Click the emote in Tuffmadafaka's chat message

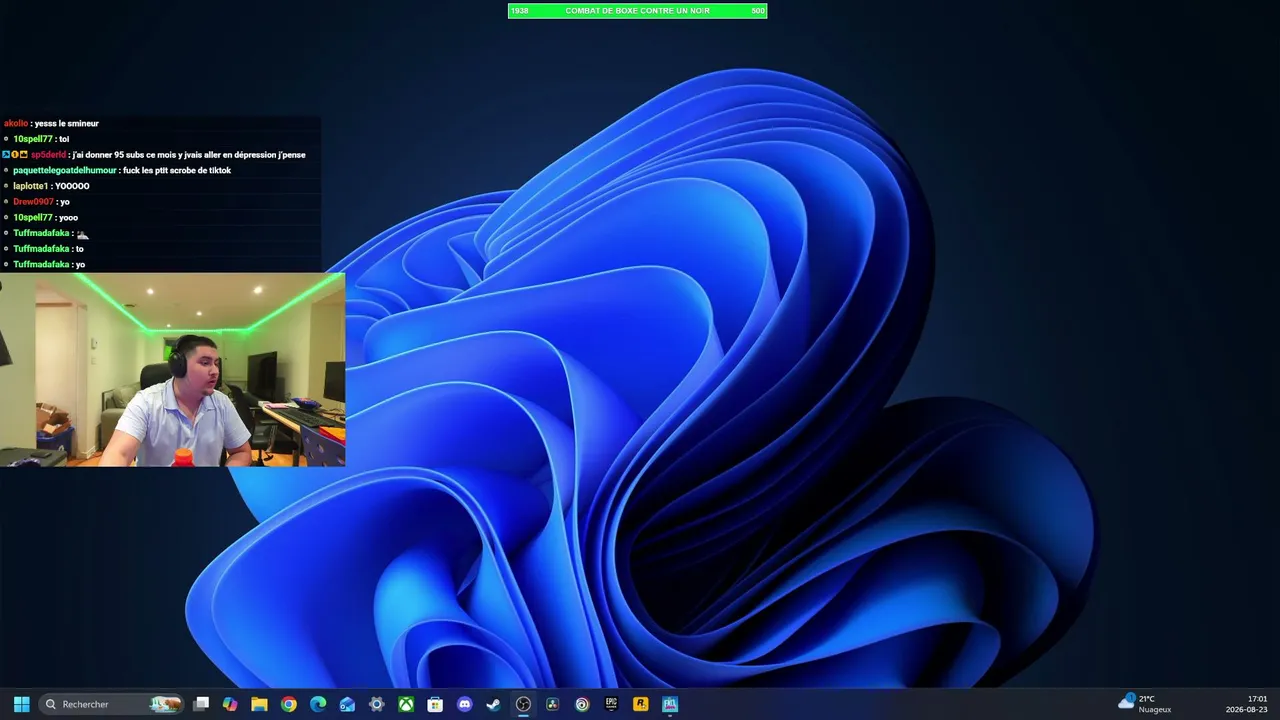point(82,233)
